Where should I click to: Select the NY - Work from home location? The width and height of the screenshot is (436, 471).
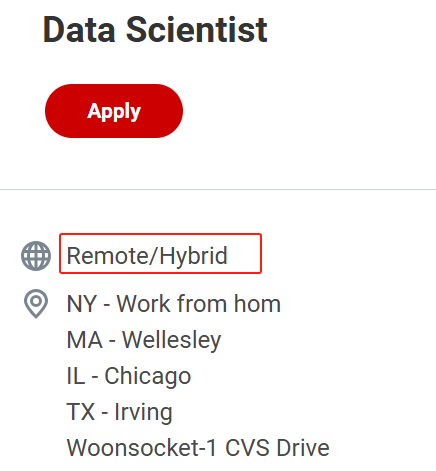(x=174, y=304)
